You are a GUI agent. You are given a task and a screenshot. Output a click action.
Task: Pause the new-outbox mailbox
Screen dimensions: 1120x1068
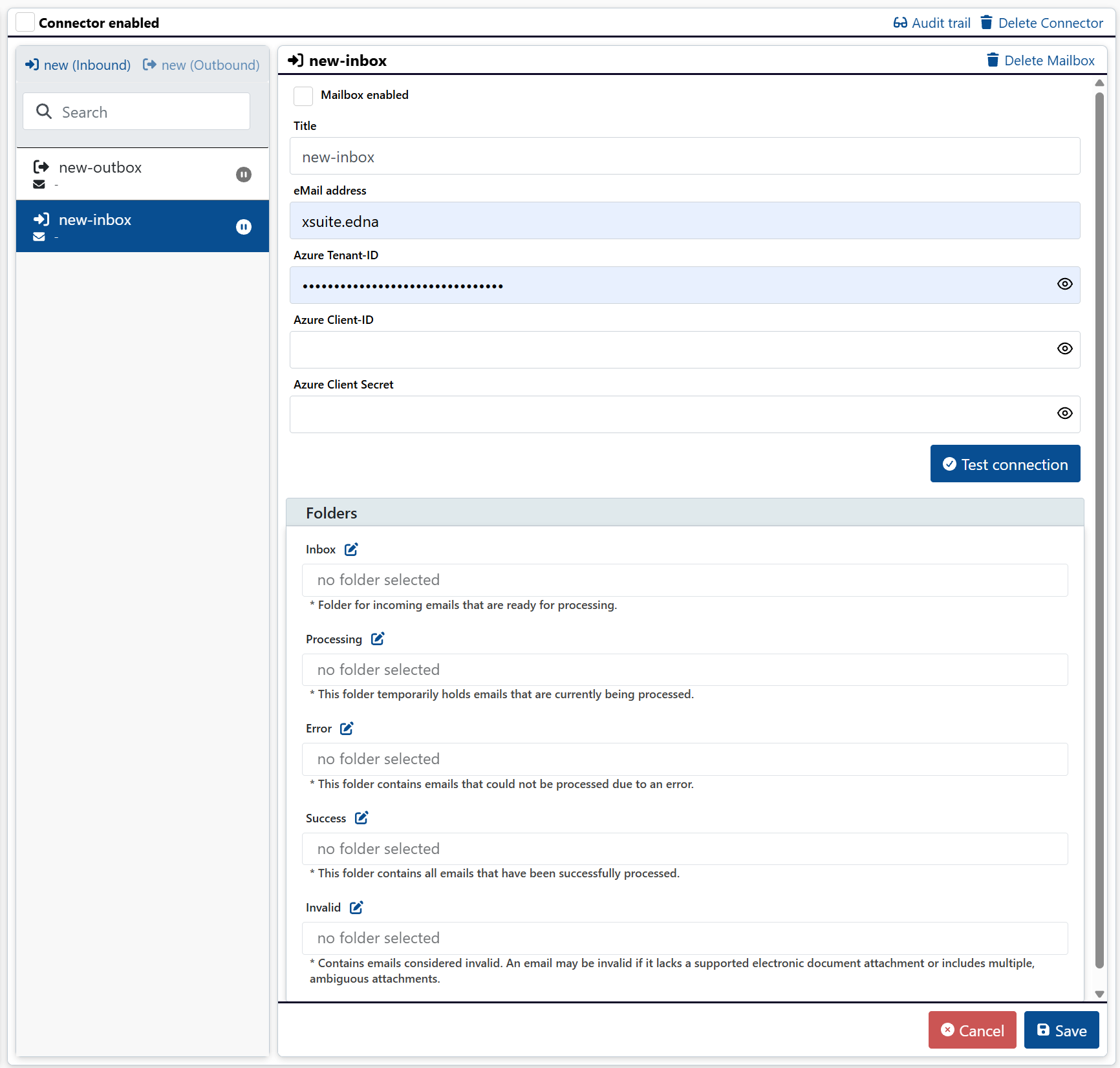pos(244,175)
